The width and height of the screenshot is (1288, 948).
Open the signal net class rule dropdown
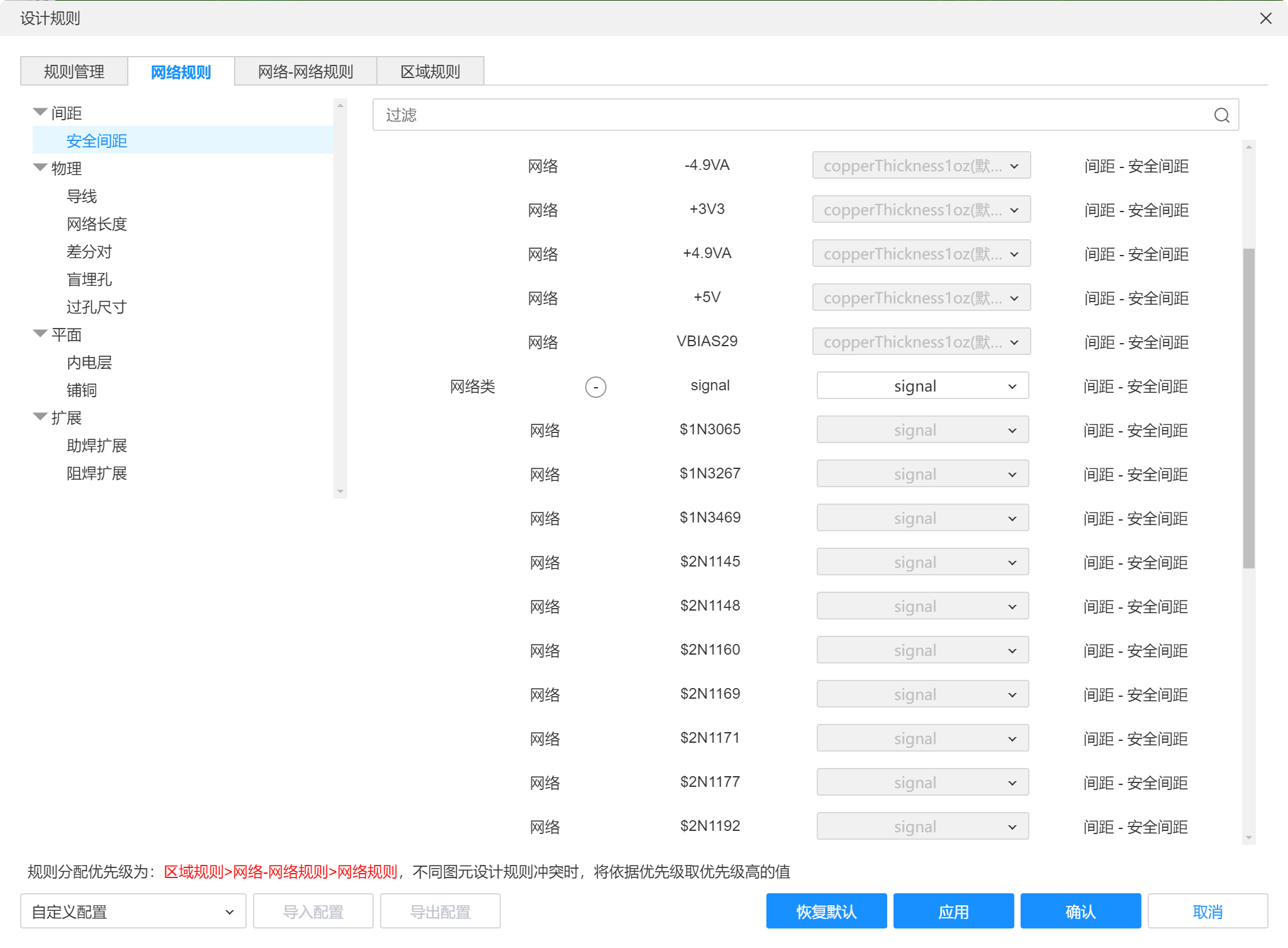point(922,386)
